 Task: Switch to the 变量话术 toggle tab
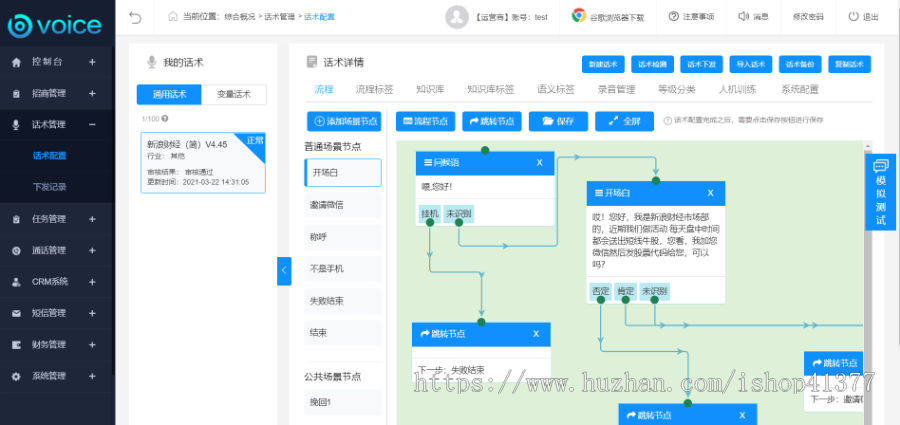240,95
